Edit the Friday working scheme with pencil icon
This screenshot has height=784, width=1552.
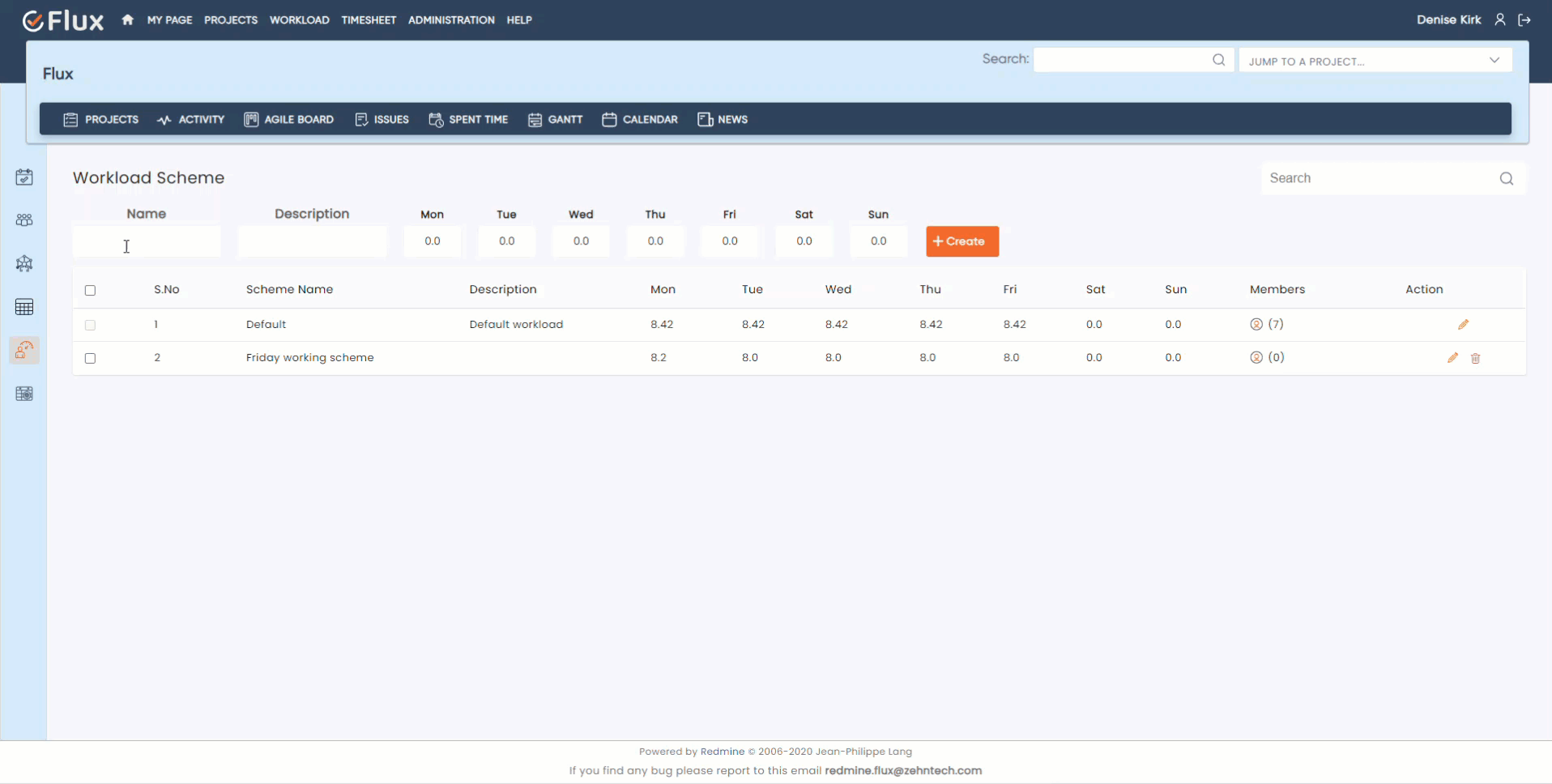[x=1452, y=358]
